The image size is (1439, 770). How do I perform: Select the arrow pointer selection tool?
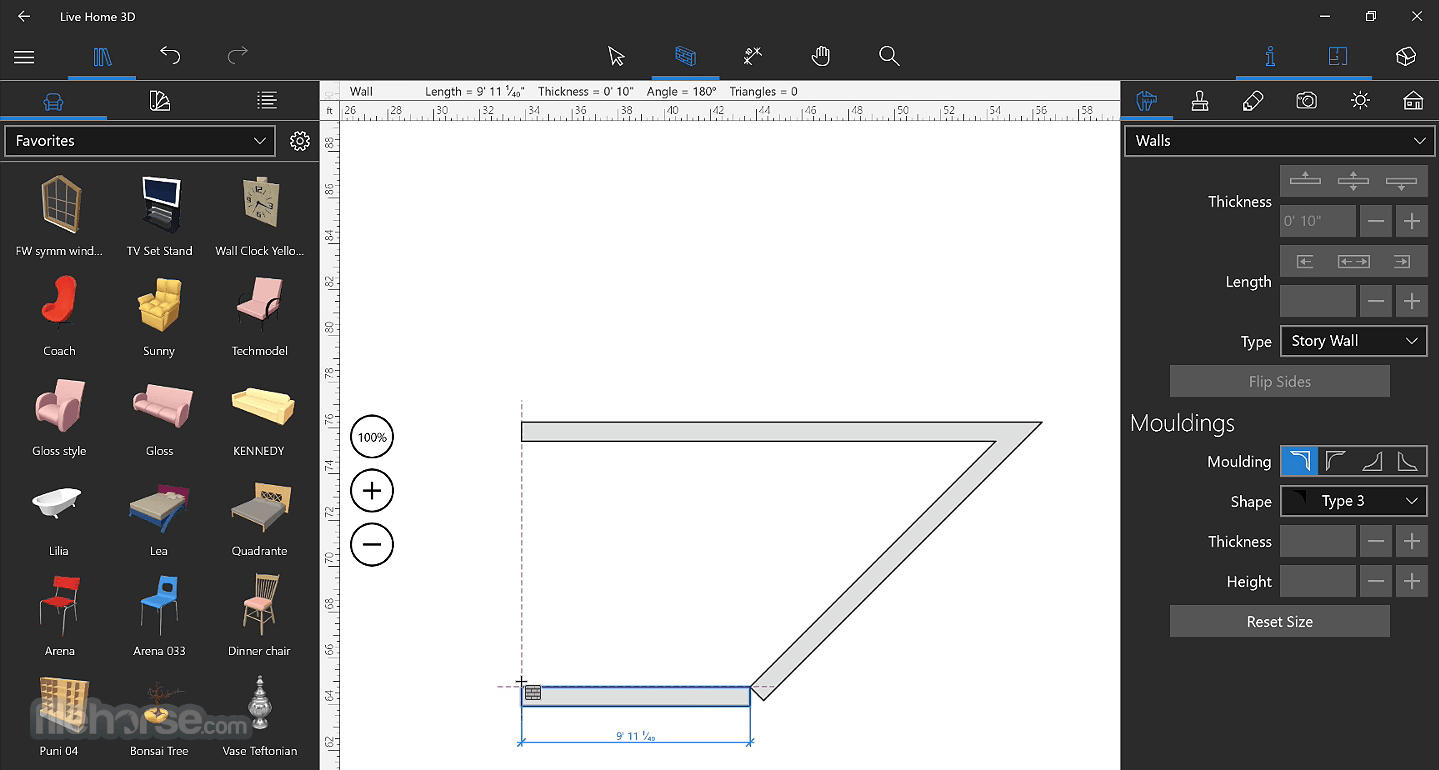click(617, 56)
